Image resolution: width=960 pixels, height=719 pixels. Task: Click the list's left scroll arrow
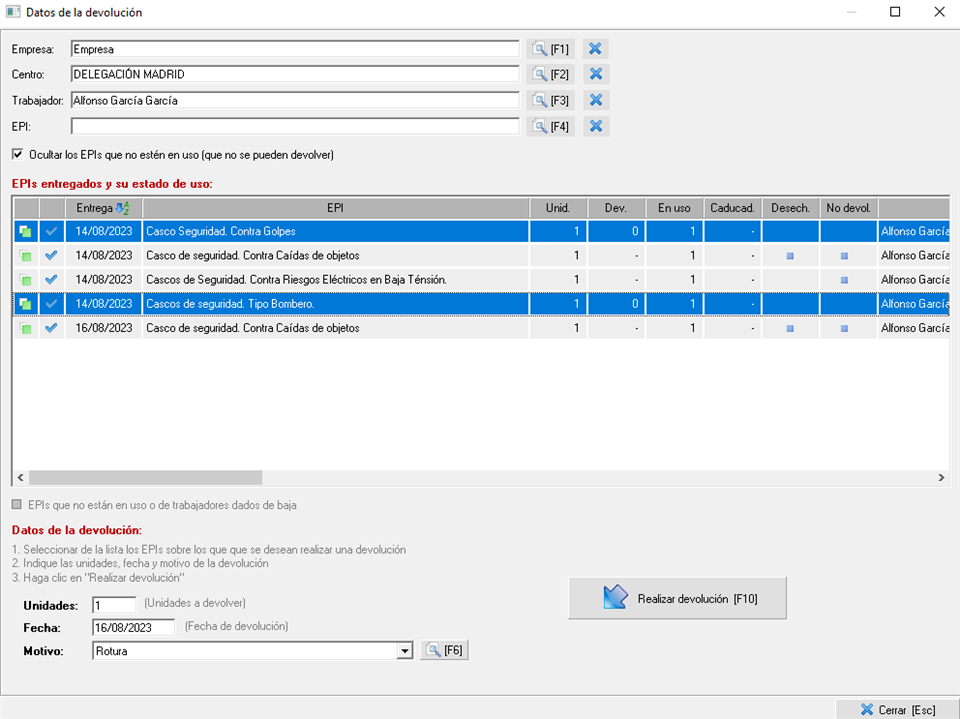20,477
